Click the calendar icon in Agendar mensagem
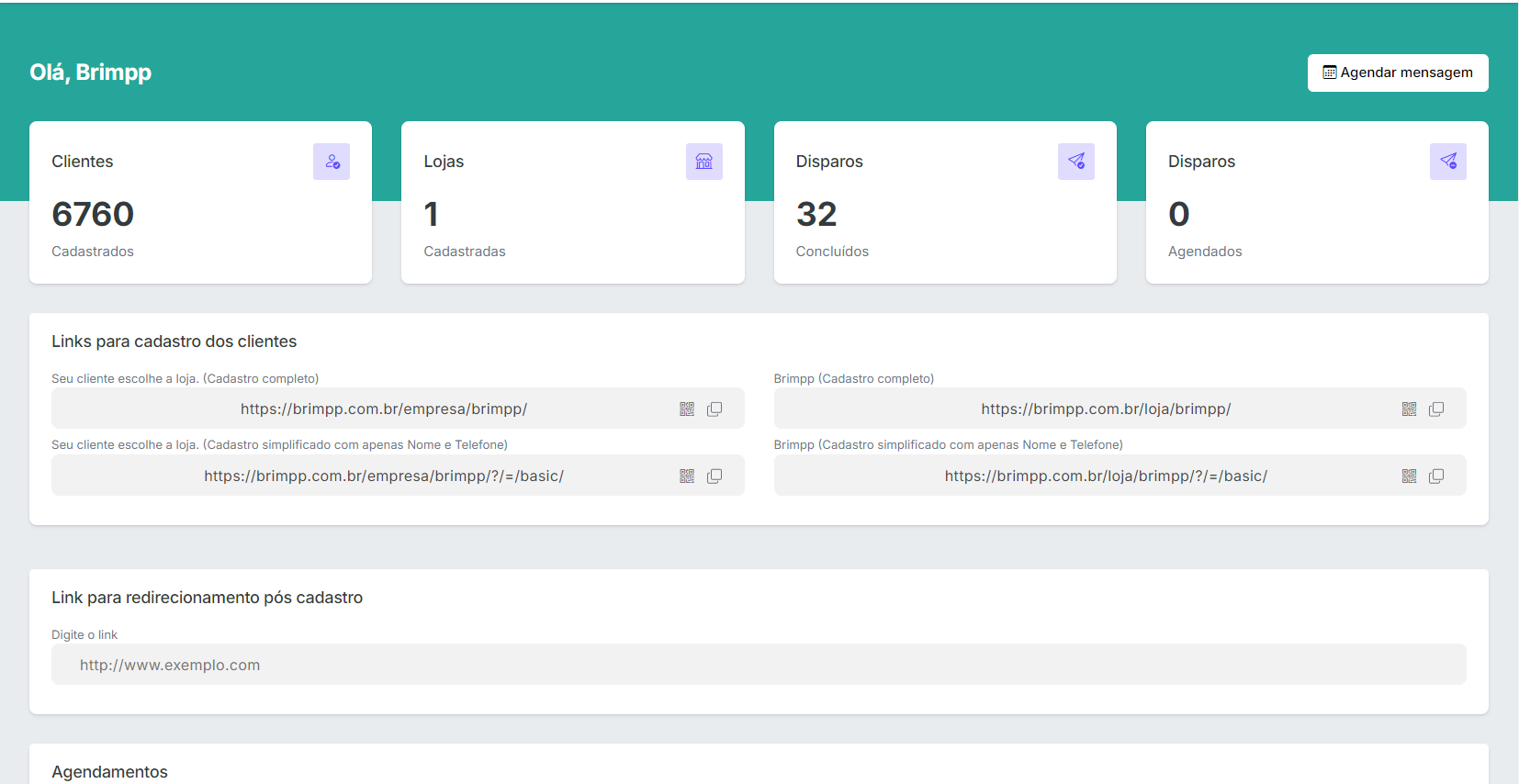The width and height of the screenshot is (1519, 784). click(1329, 73)
